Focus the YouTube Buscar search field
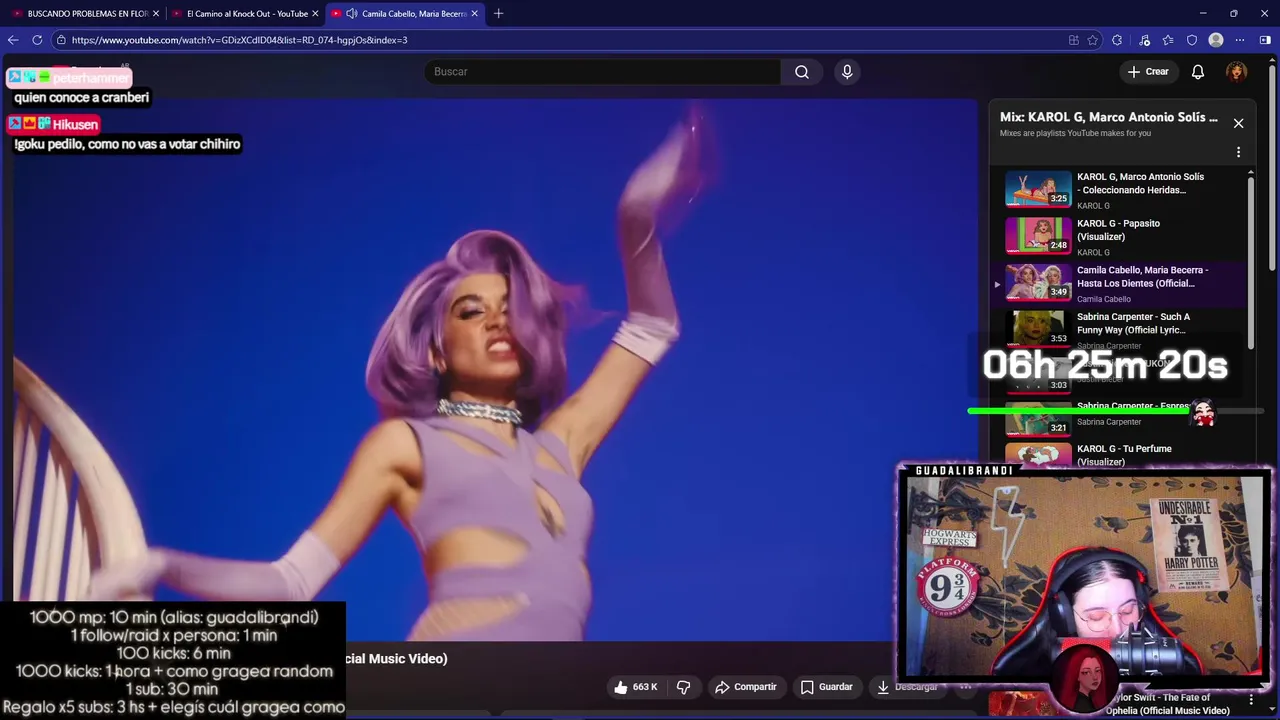The image size is (1280, 720). pos(602,72)
